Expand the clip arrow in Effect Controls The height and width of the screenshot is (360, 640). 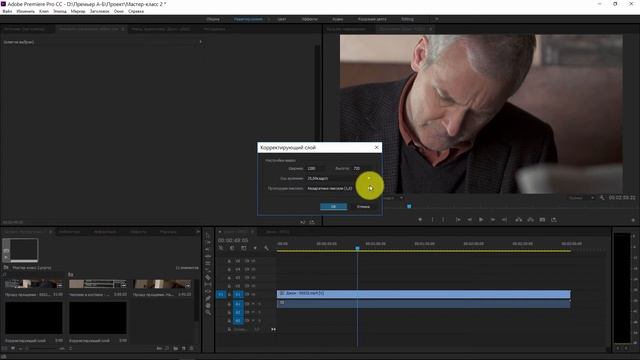tap(200, 42)
